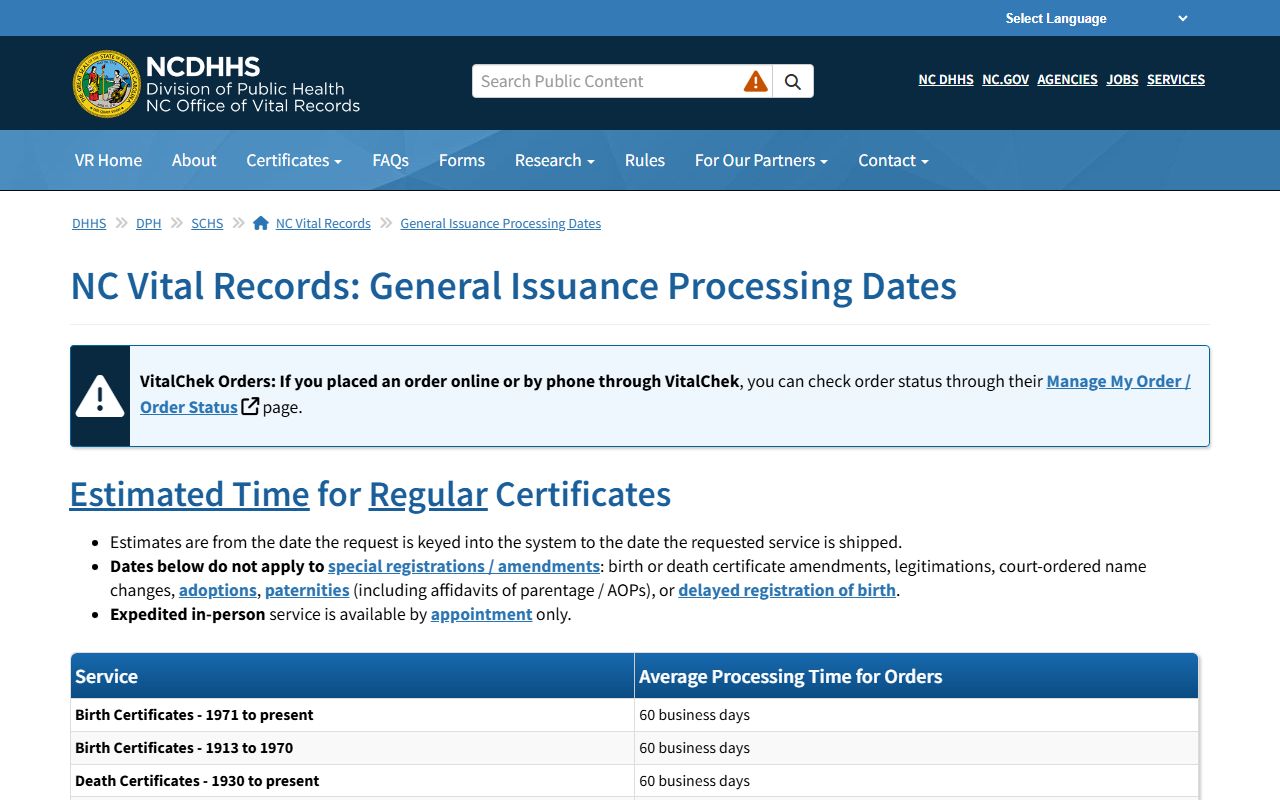Go to VR Home
The height and width of the screenshot is (800, 1280).
108,160
